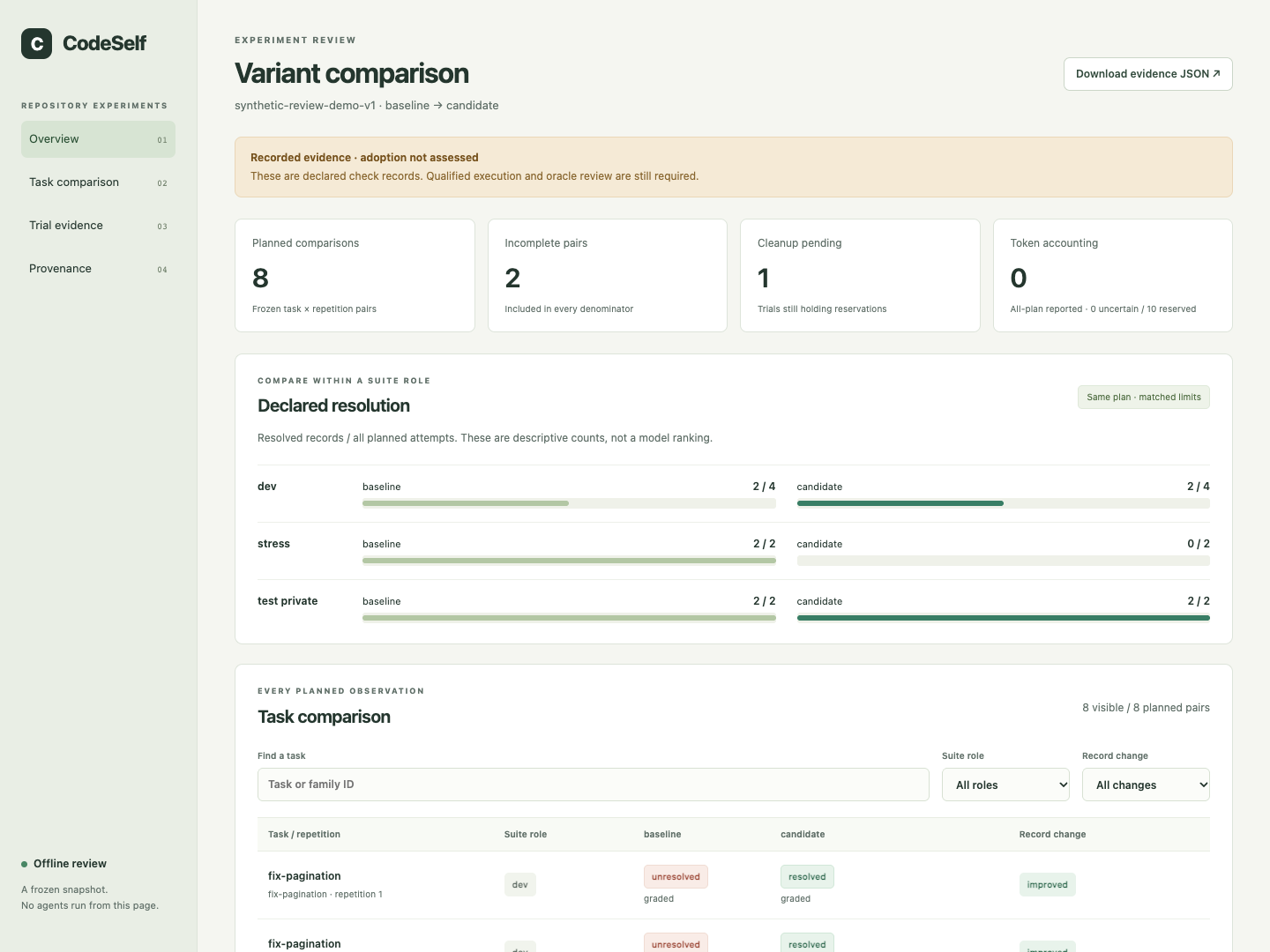Click the 'baseline' table column header

[x=662, y=835]
